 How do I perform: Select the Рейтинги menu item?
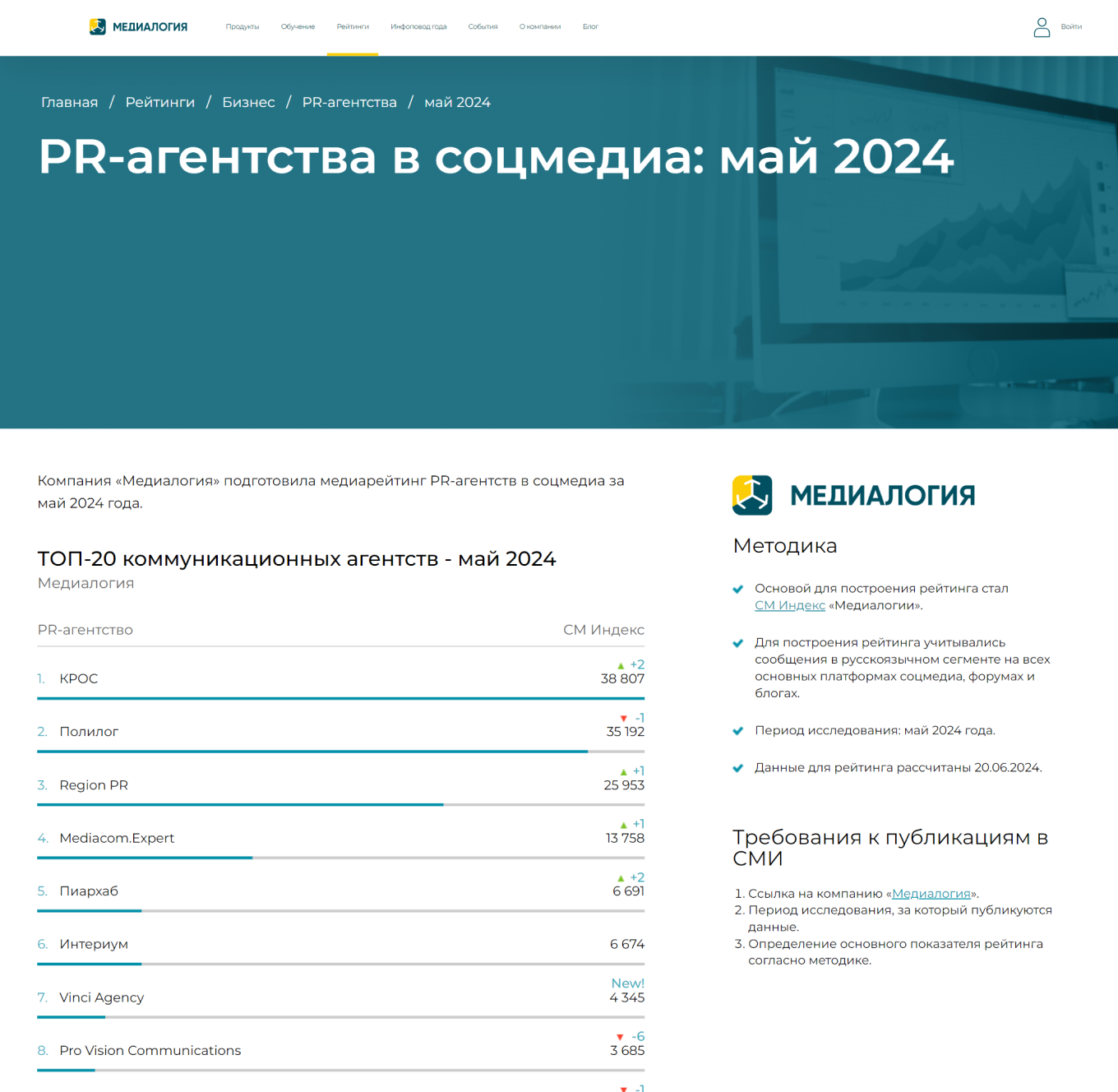[352, 26]
